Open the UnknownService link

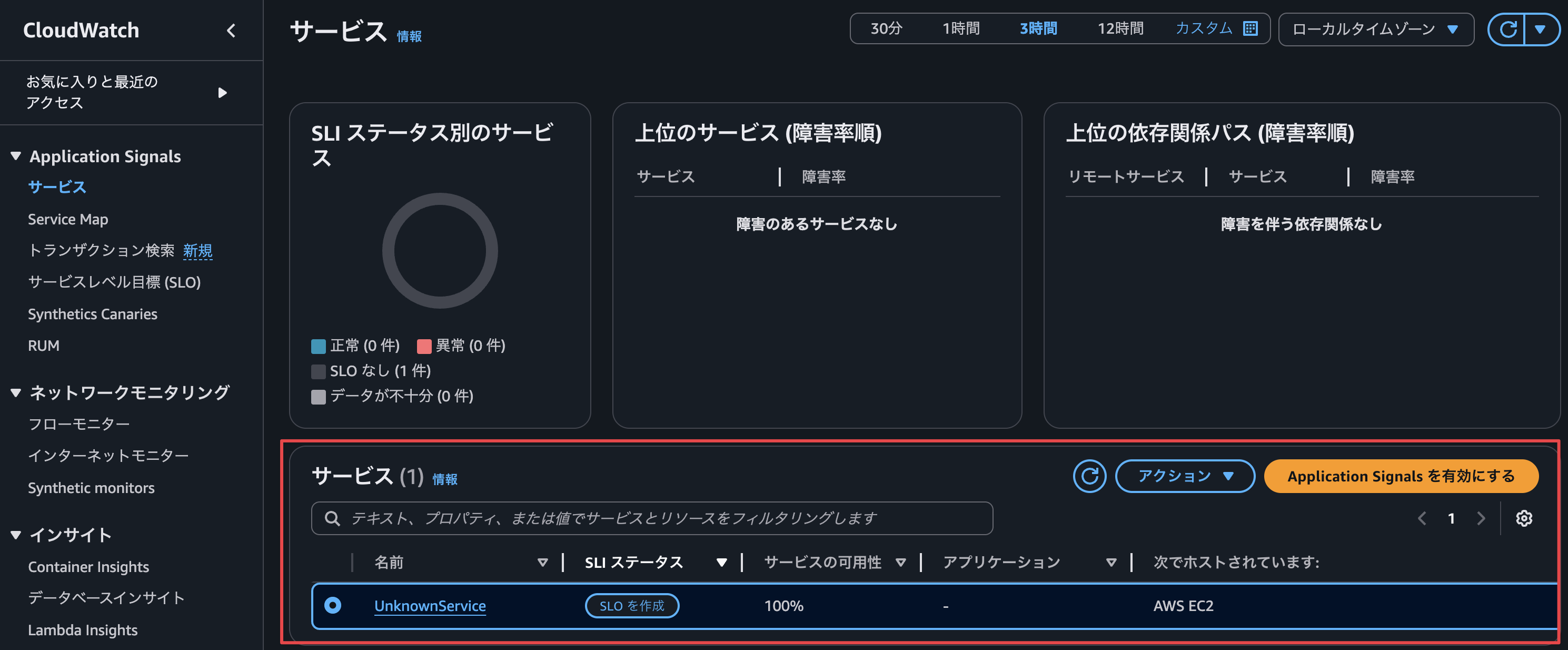tap(430, 606)
